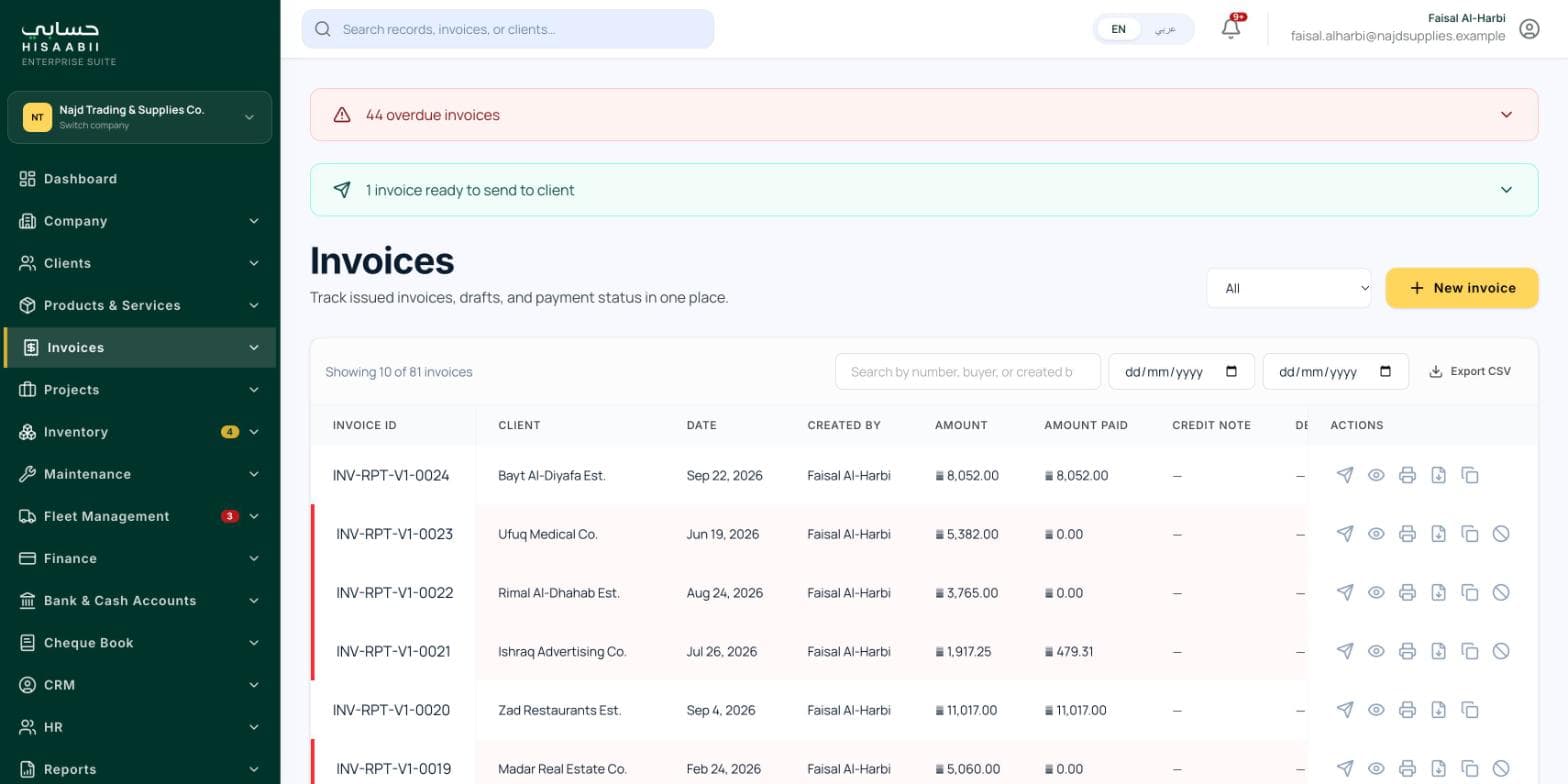Viewport: 1568px width, 784px height.
Task: Expand the Clients menu chevron
Action: coord(254,263)
